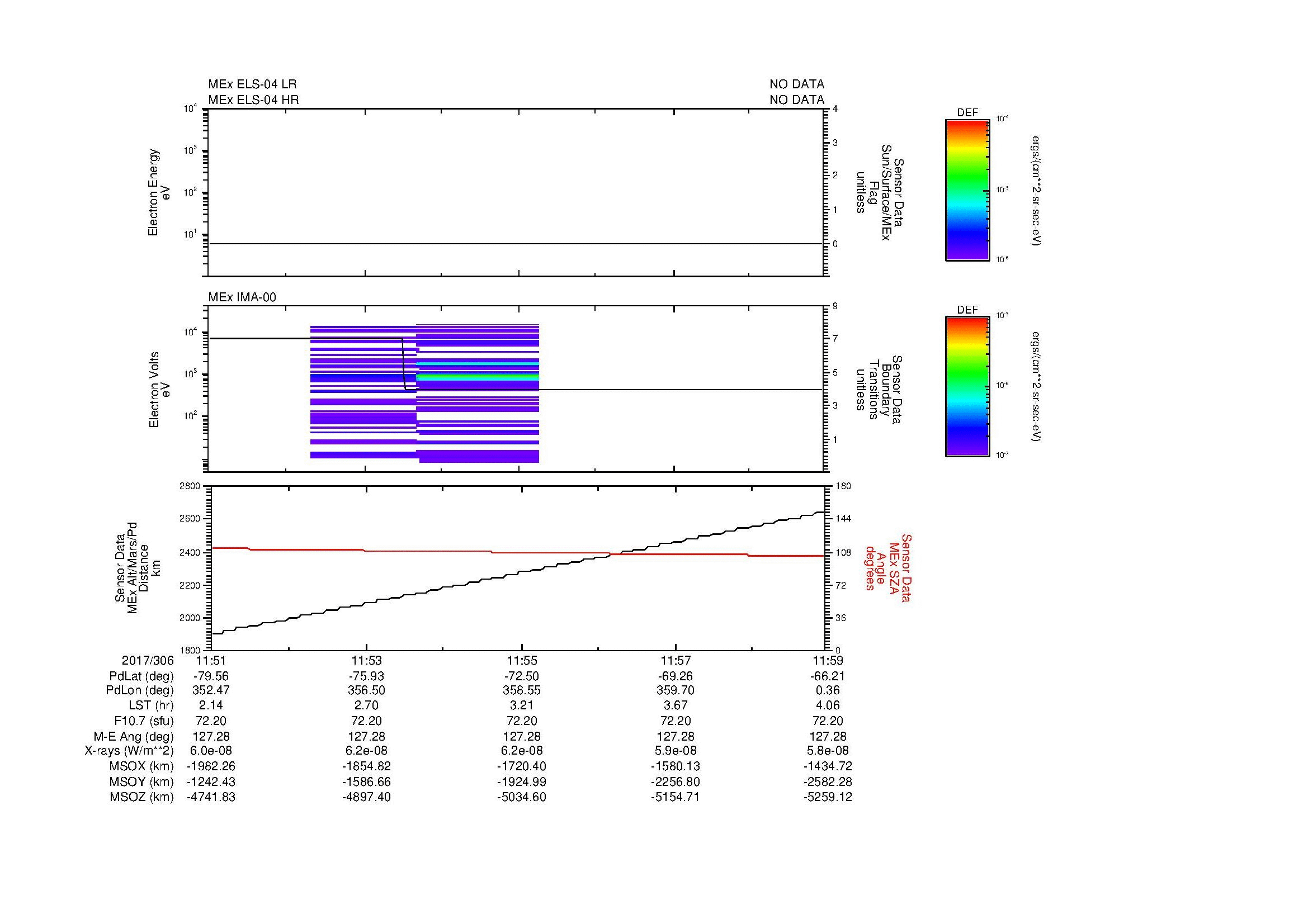Screen dimensions: 1308x924
Task: Select the 'MEx ELS-04 HR' label
Action: pos(253,99)
